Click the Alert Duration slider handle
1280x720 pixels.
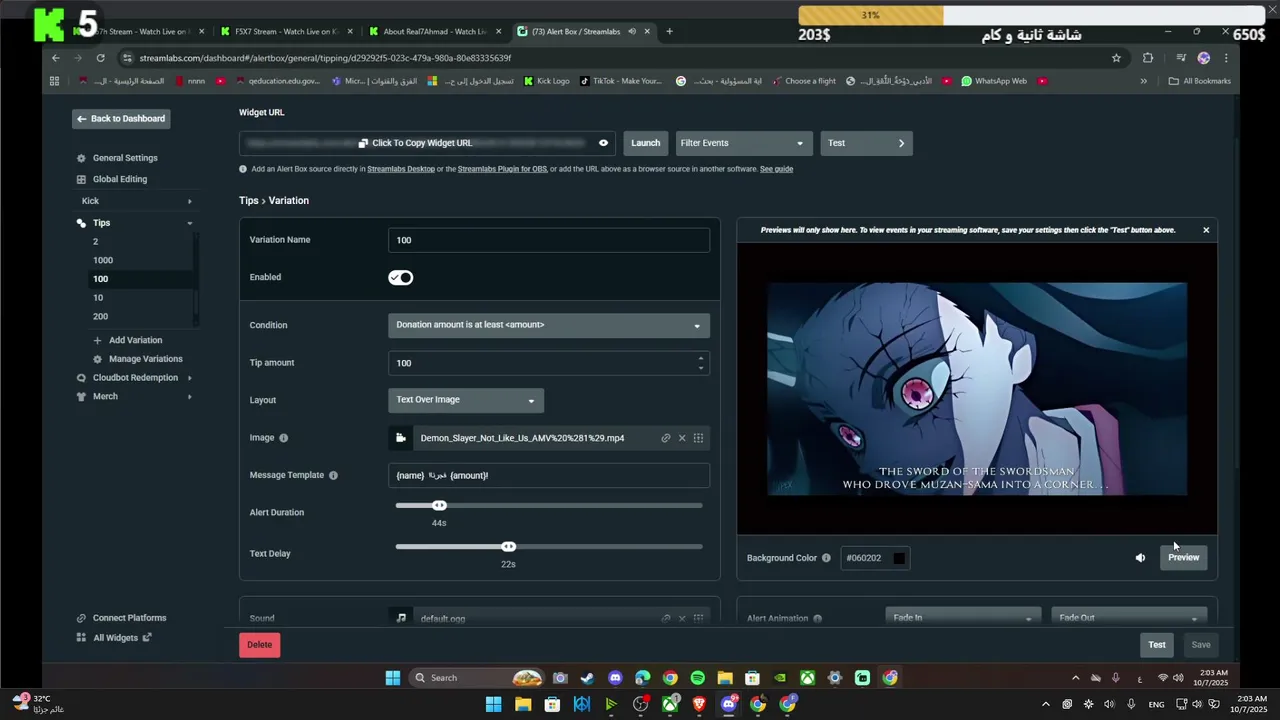coord(439,505)
